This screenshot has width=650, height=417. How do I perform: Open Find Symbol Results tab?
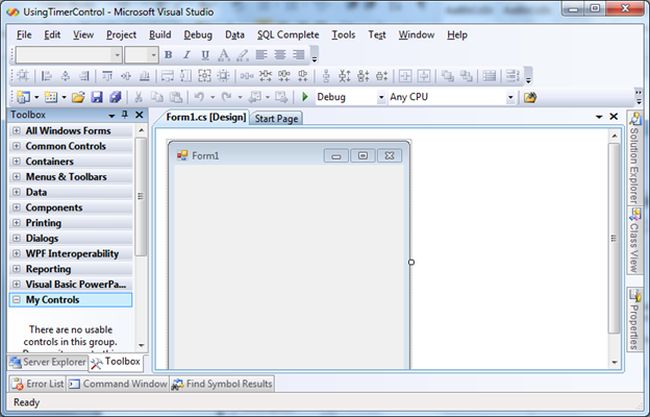(x=222, y=384)
